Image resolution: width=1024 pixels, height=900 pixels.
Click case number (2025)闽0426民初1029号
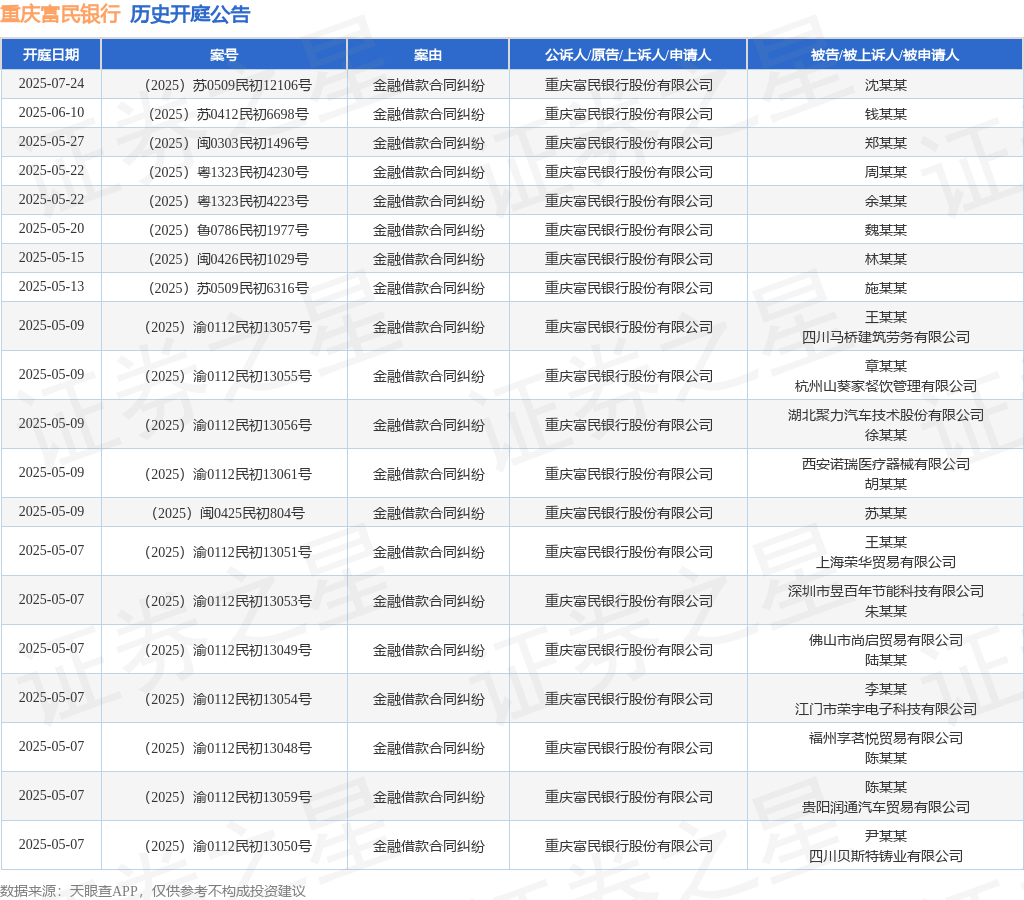227,259
